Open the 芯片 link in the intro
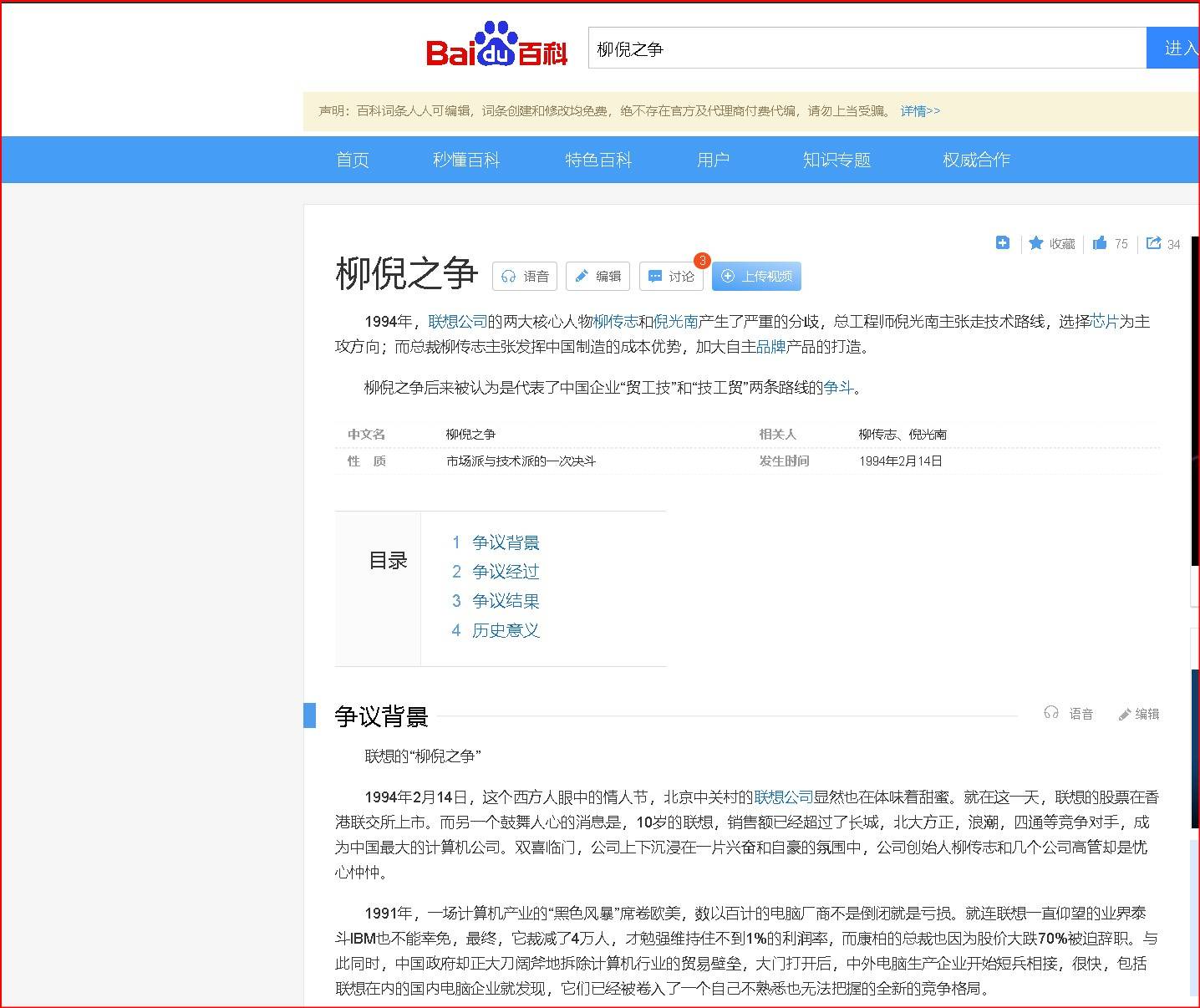Image resolution: width=1200 pixels, height=1008 pixels. pyautogui.click(x=1105, y=322)
